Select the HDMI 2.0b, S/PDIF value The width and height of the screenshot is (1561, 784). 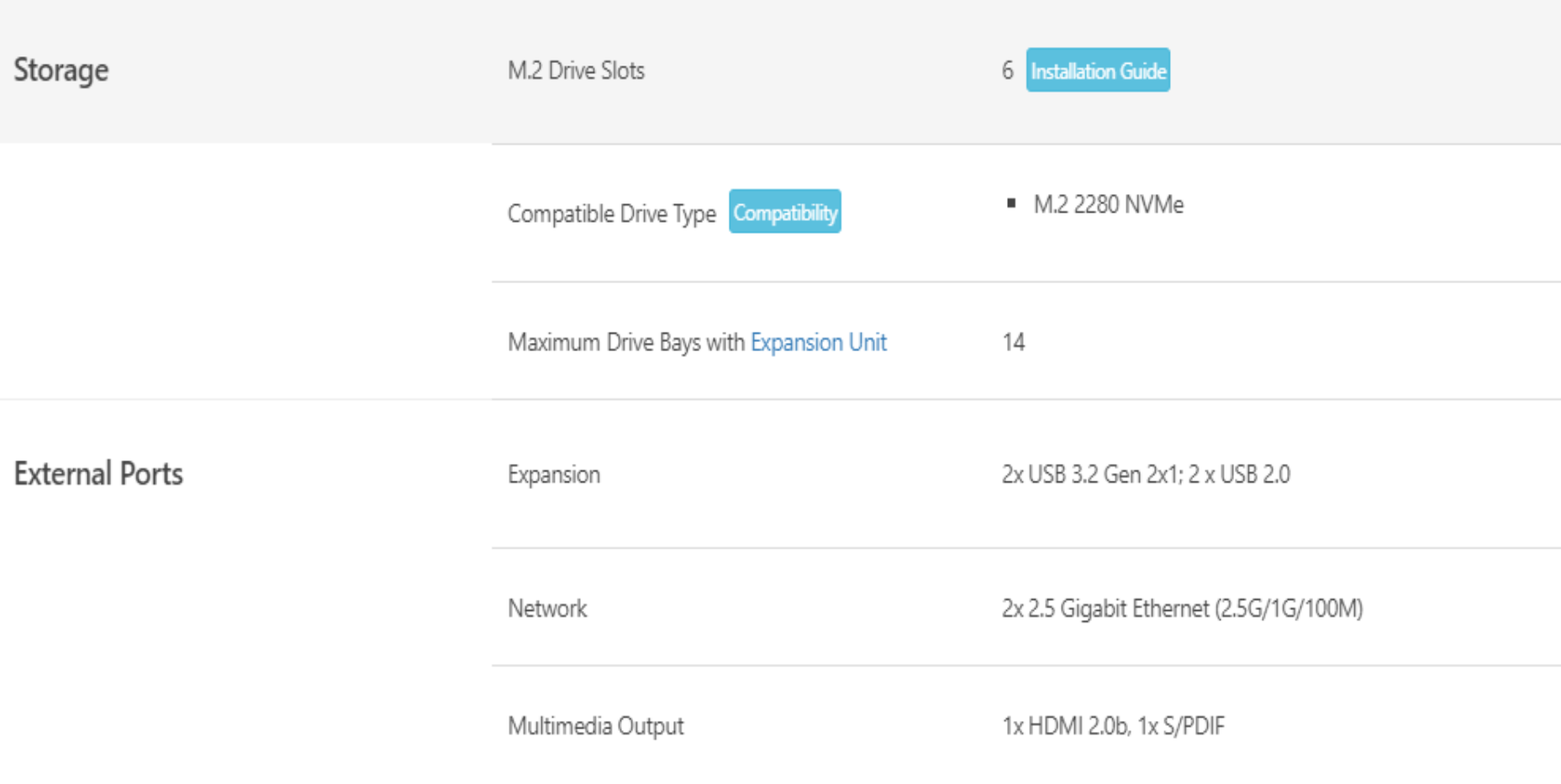tap(1113, 725)
